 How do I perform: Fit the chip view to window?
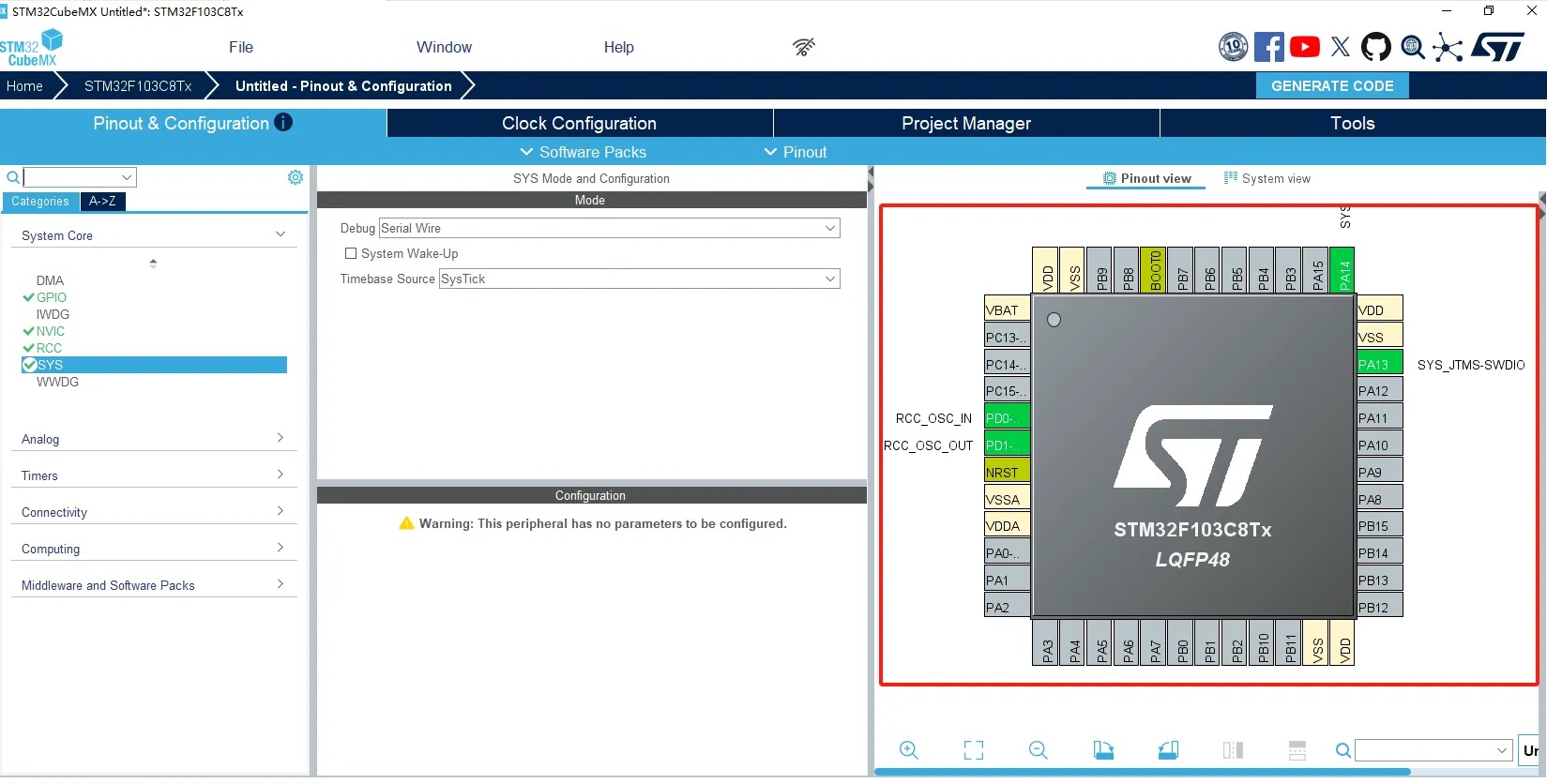coord(974,749)
